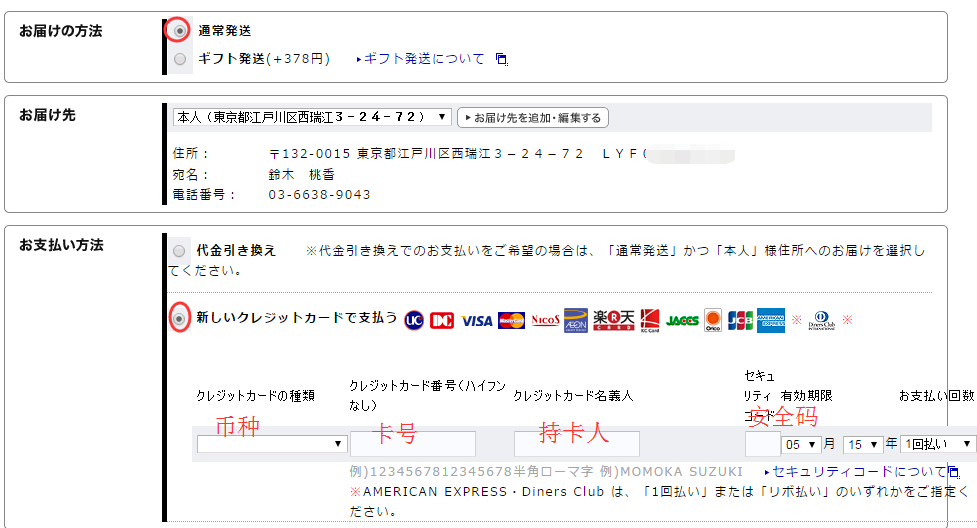Choose 代金引き換え cash on delivery

[x=179, y=250]
